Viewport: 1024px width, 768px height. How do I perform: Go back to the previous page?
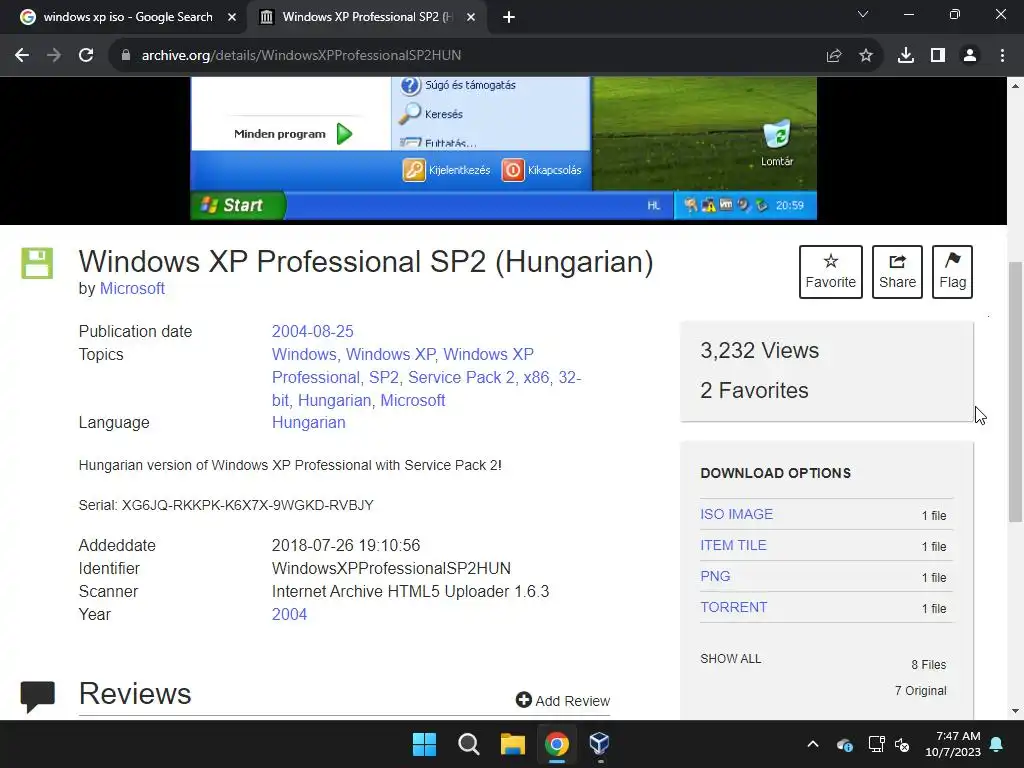point(22,56)
